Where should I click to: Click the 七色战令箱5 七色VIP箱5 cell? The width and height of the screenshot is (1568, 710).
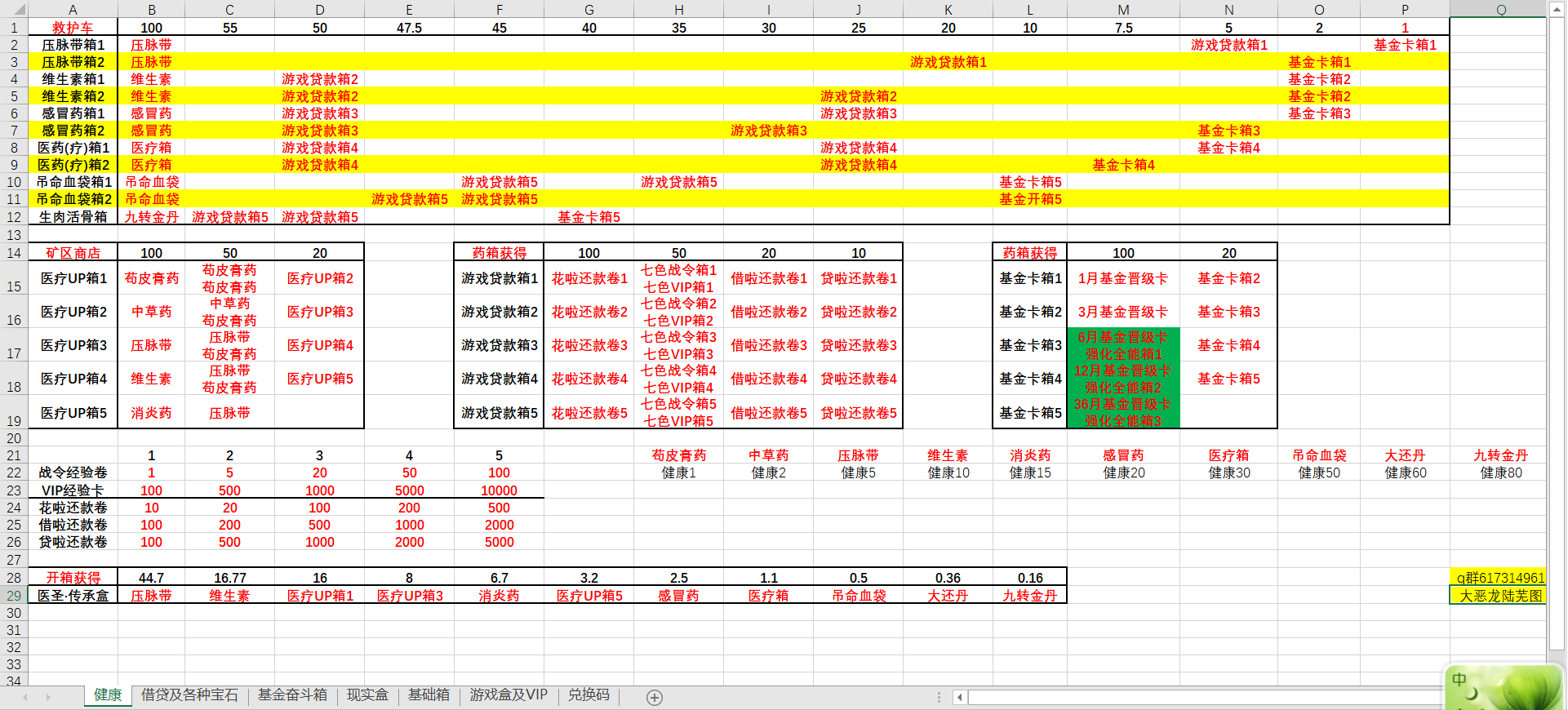click(678, 413)
